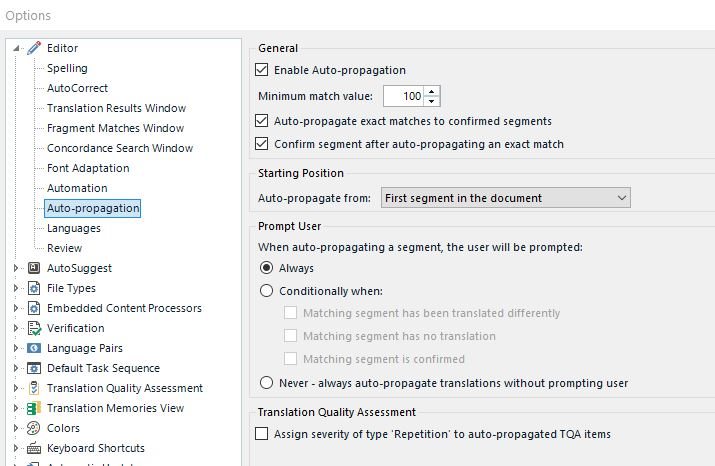Viewport: 715px width, 466px height.
Task: Click the Embedded Content Processors icon
Action: [34, 308]
